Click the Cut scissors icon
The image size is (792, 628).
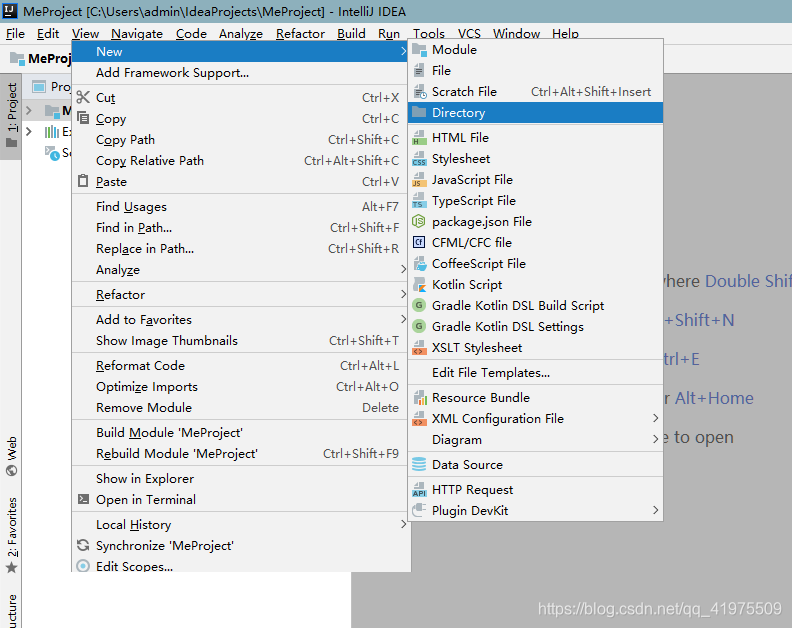point(83,97)
